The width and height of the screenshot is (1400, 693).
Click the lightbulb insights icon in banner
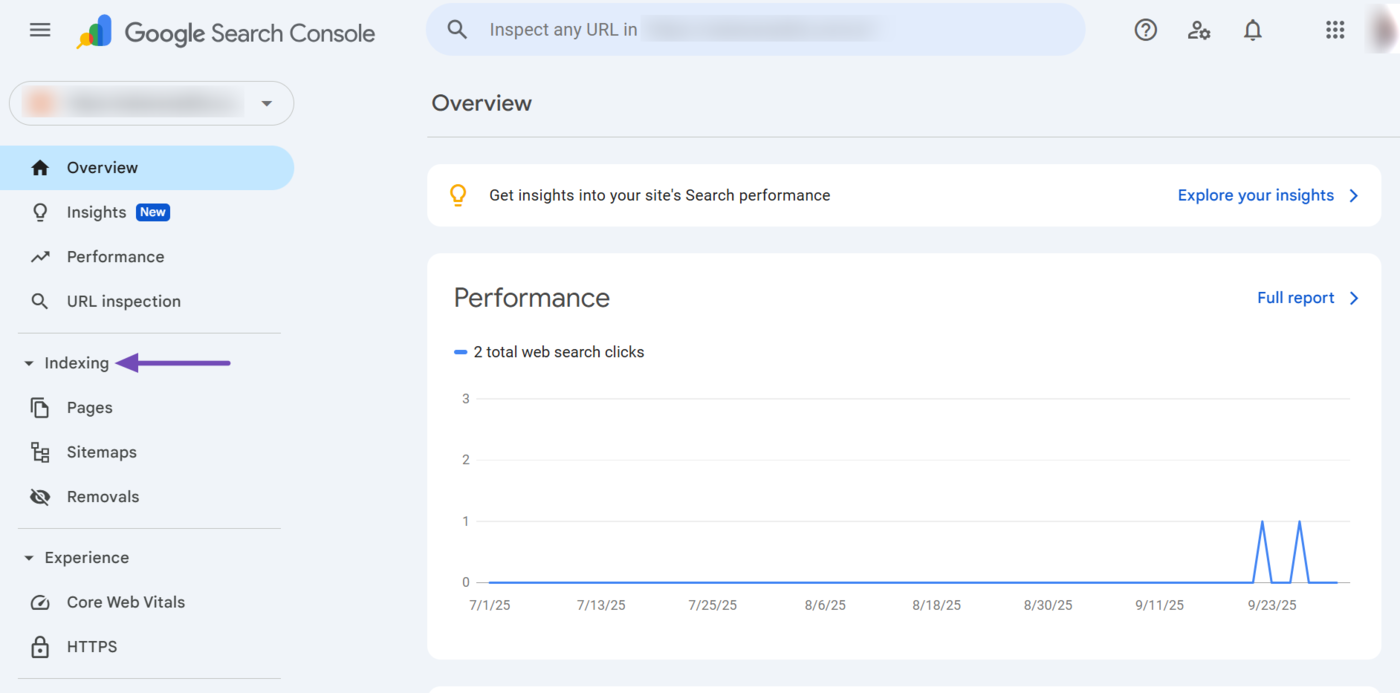pos(458,195)
